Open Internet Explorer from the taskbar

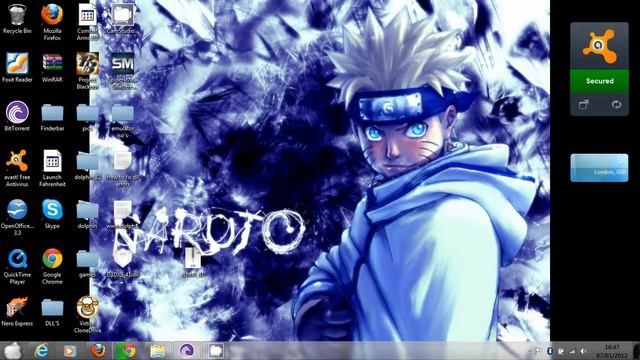point(41,351)
